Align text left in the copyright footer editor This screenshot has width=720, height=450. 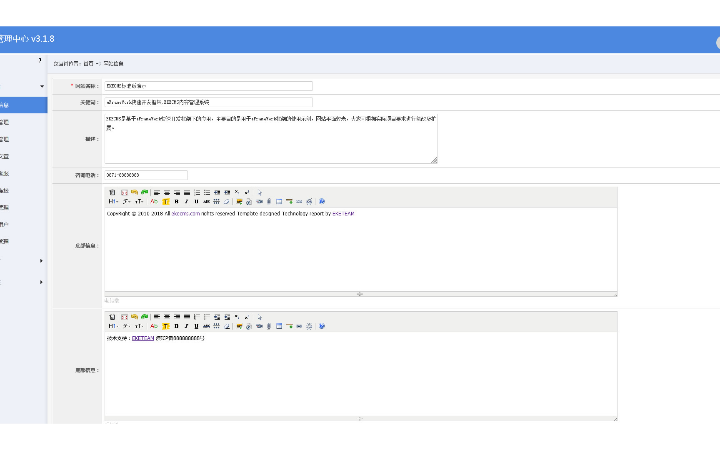click(x=157, y=192)
